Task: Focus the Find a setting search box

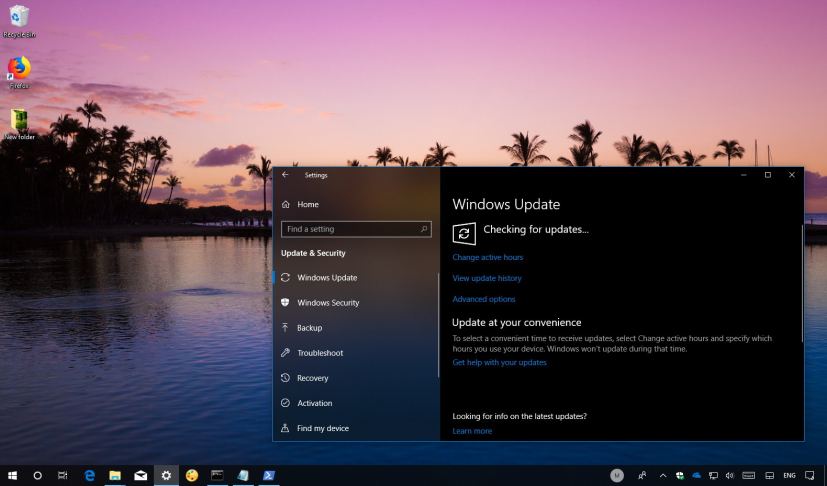Action: [x=356, y=229]
